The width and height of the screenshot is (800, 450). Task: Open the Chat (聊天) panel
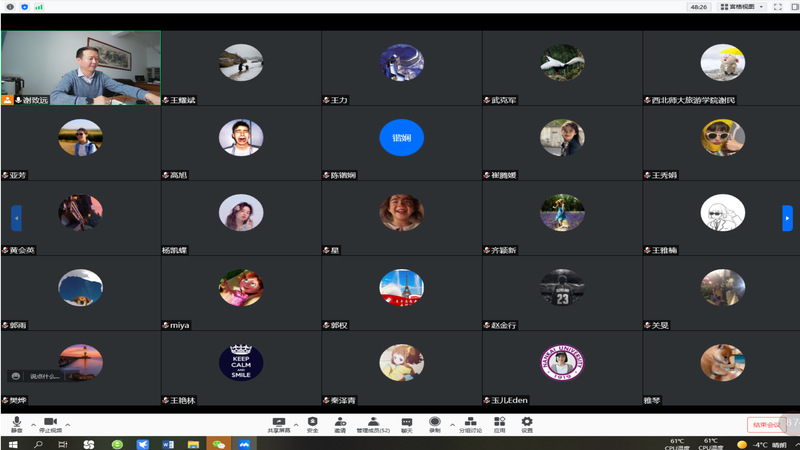coord(407,424)
